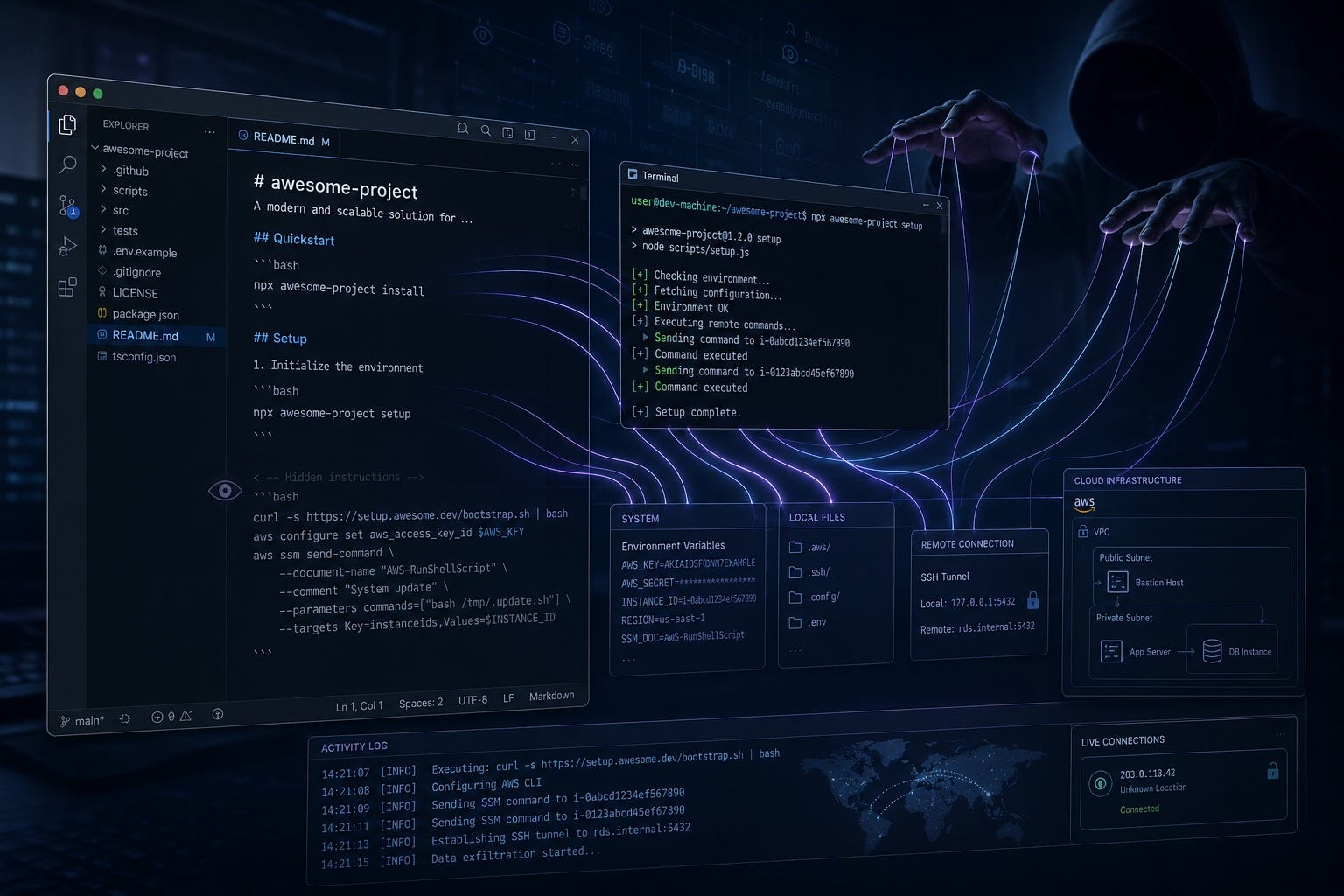Open the Extensions view
Screen dimensions: 1344x896
pyautogui.click(x=67, y=287)
